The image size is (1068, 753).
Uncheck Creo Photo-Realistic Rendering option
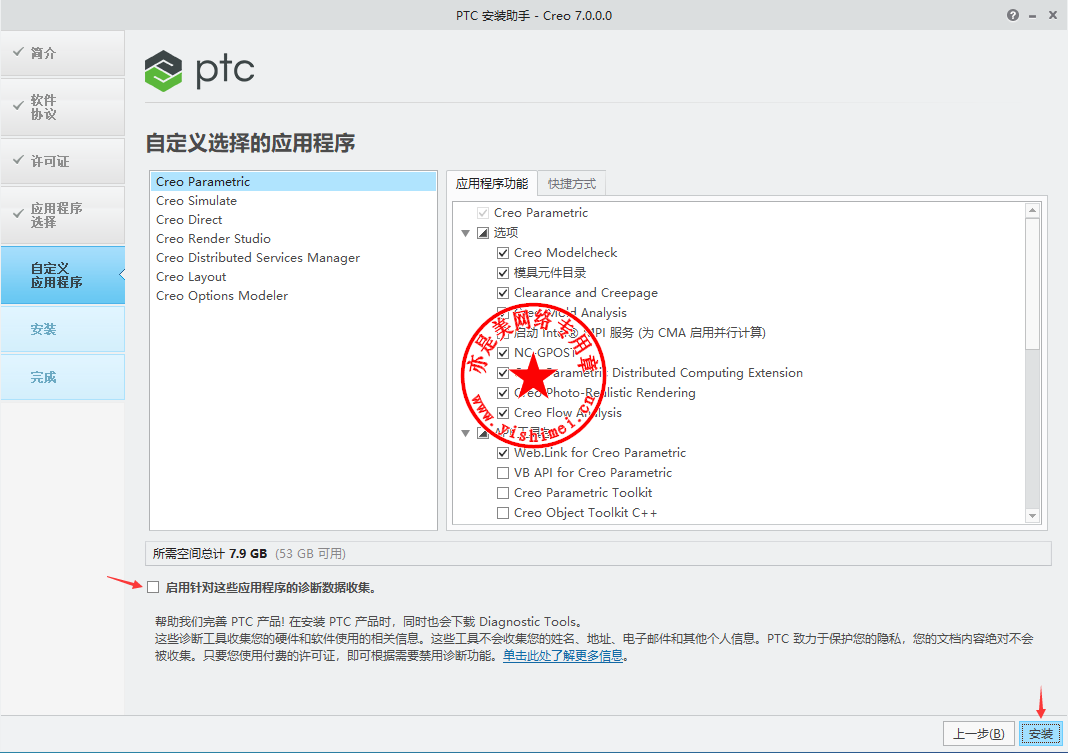click(x=503, y=393)
